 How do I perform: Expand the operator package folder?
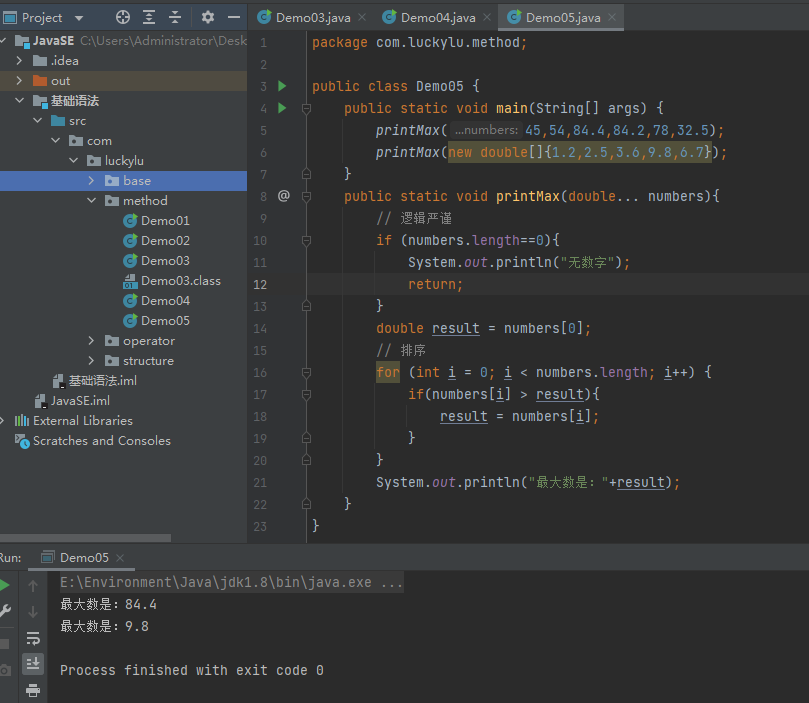[91, 341]
